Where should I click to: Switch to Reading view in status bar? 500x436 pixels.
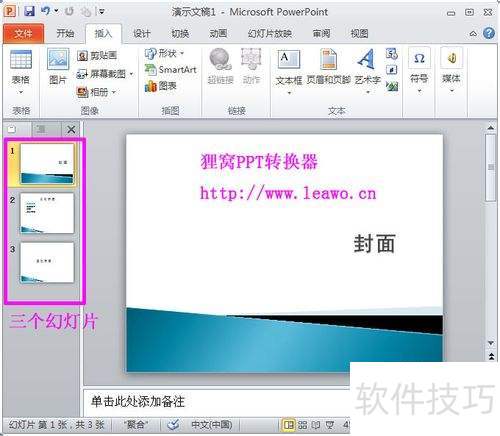coord(316,425)
